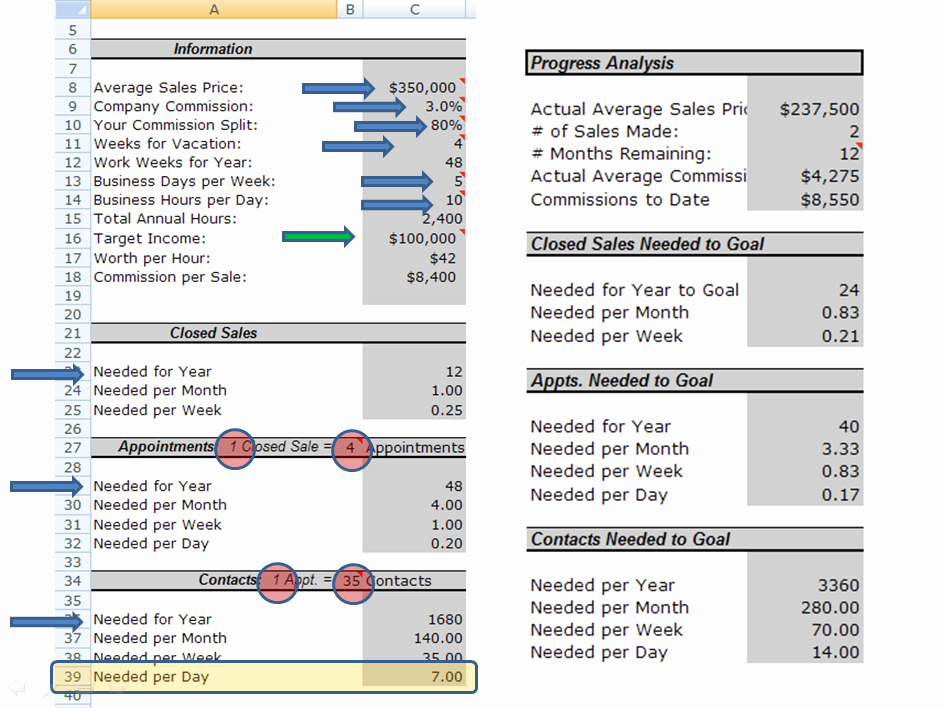Click the Your Commission Split label

point(175,125)
